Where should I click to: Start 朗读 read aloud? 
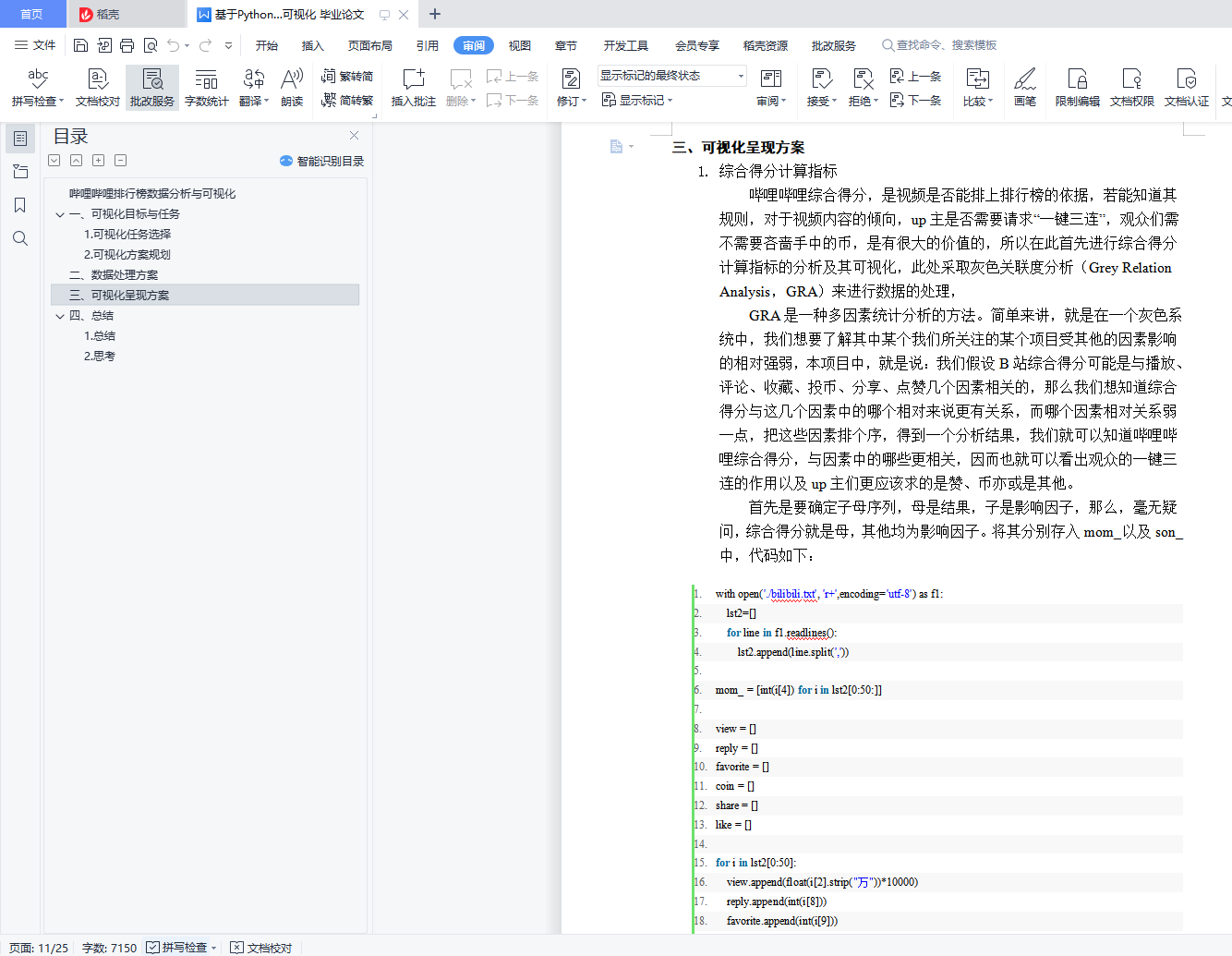[292, 87]
